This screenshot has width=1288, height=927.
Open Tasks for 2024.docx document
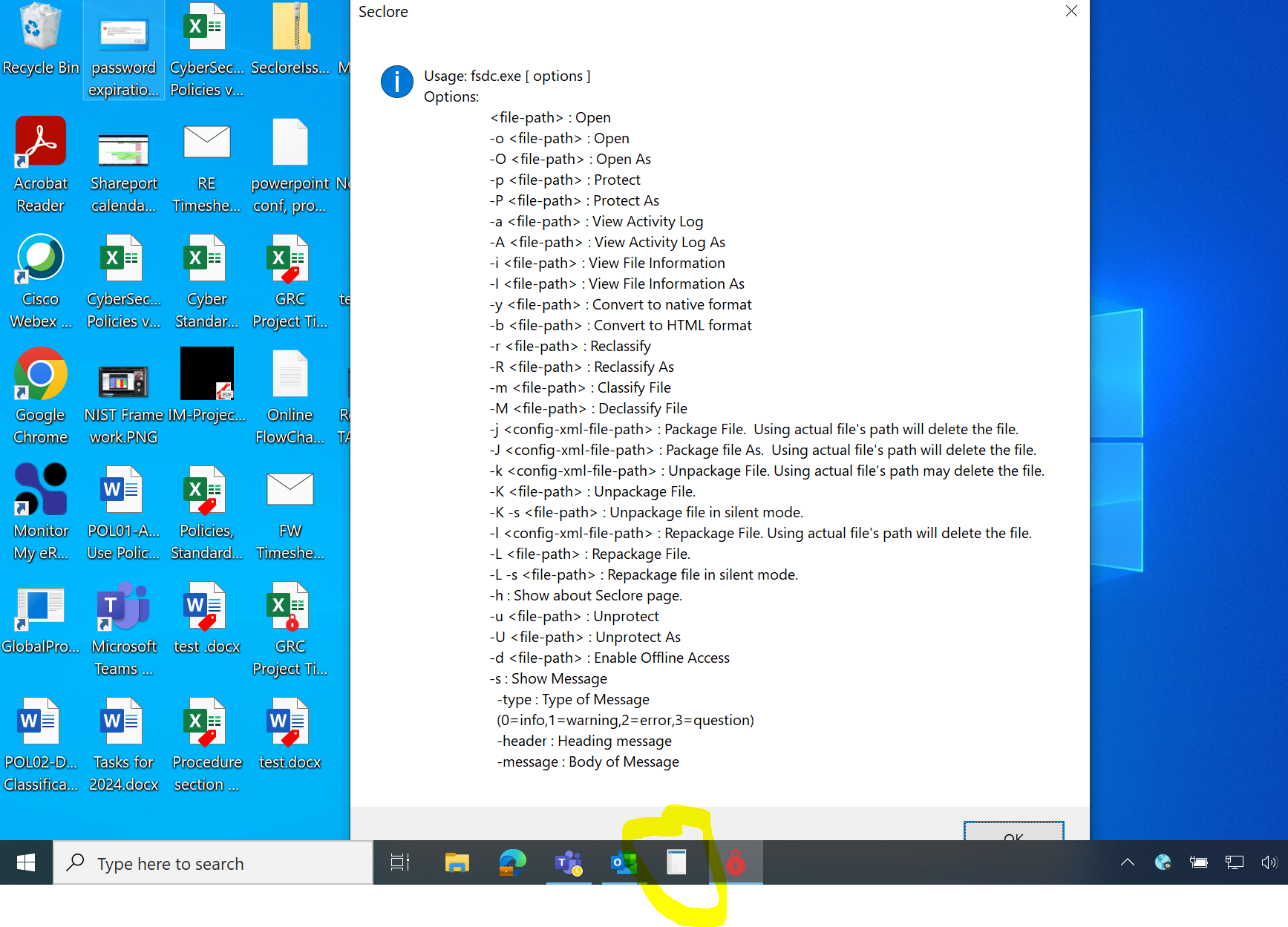(124, 744)
